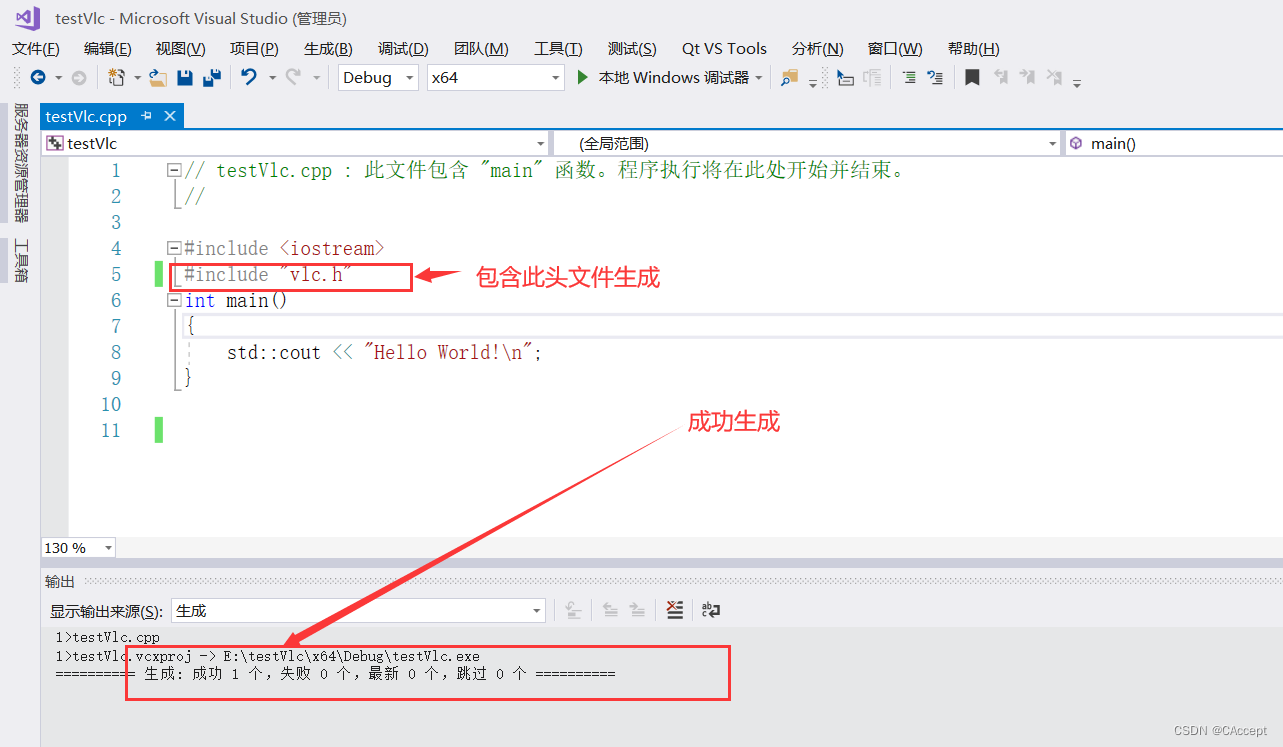Image resolution: width=1283 pixels, height=747 pixels.
Task: Open the 测试(S) menu
Action: [632, 48]
